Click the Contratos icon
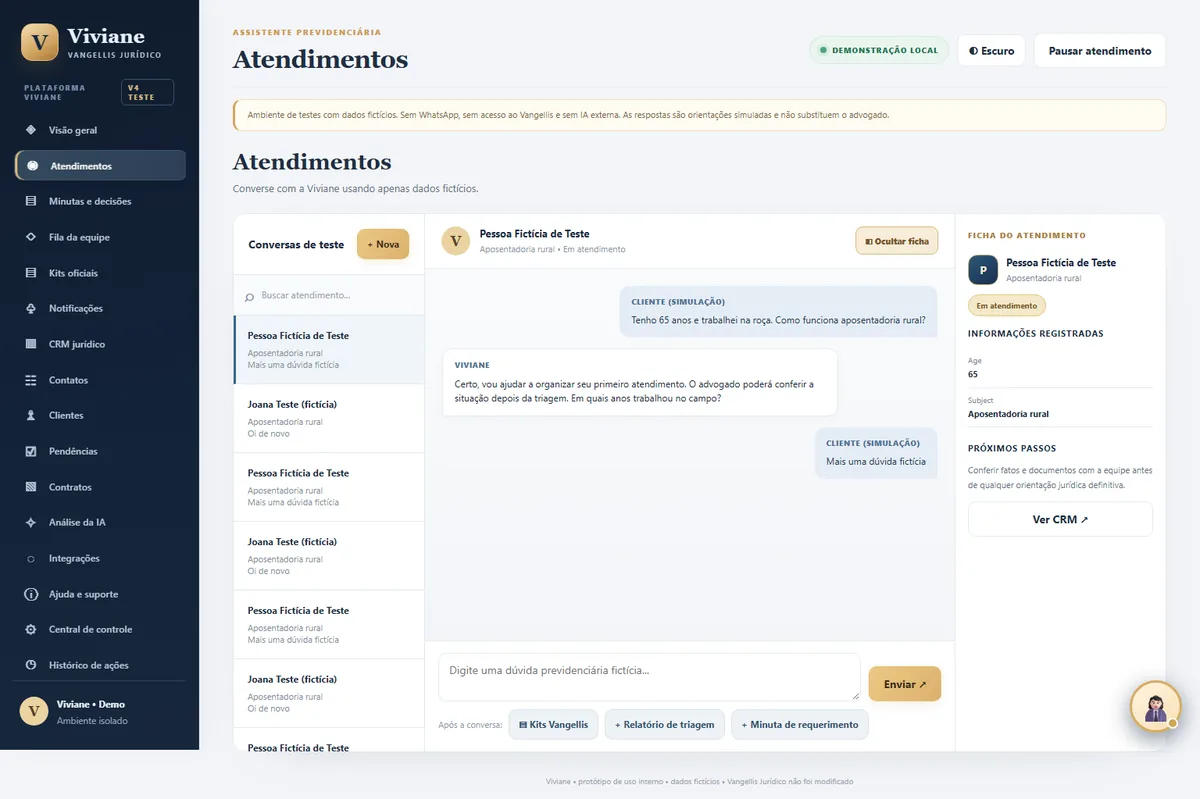The image size is (1200, 799). 31,487
